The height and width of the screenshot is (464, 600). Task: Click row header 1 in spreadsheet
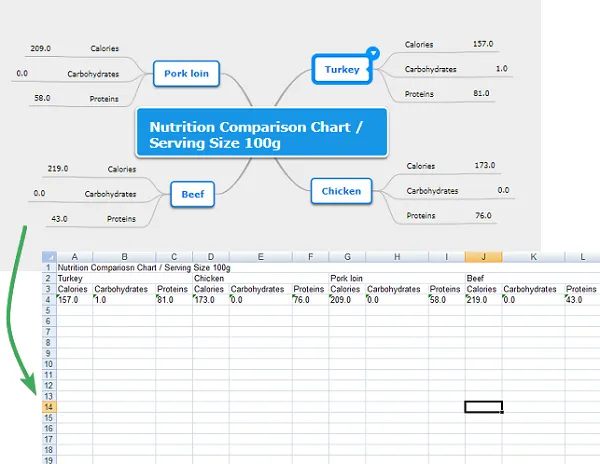[x=47, y=268]
